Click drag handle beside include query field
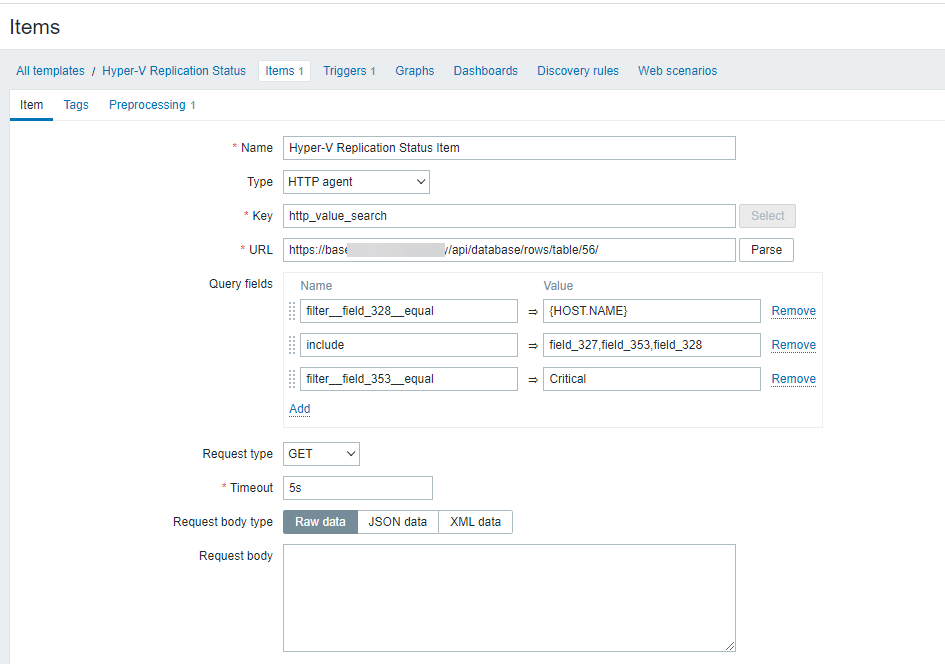This screenshot has height=664, width=945. point(292,345)
